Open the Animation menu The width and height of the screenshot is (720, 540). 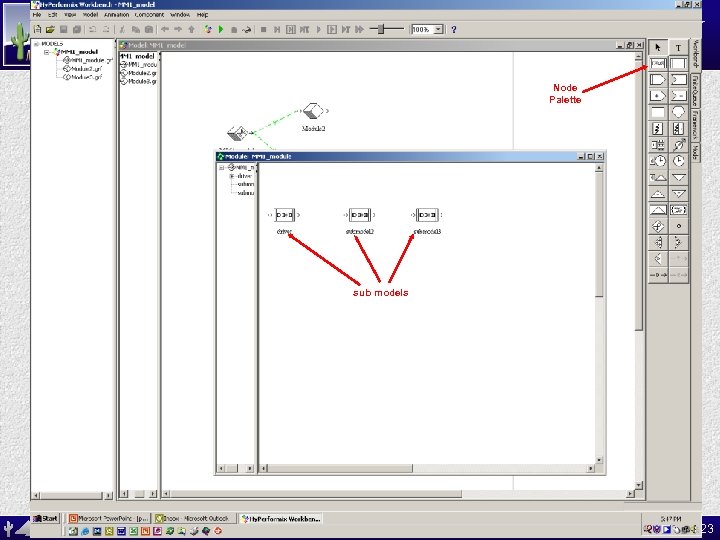click(x=116, y=15)
